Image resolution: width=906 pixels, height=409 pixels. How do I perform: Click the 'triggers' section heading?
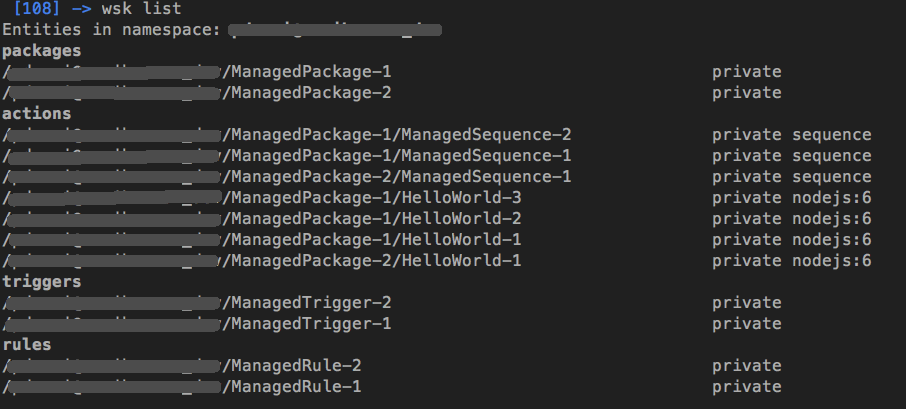point(42,282)
